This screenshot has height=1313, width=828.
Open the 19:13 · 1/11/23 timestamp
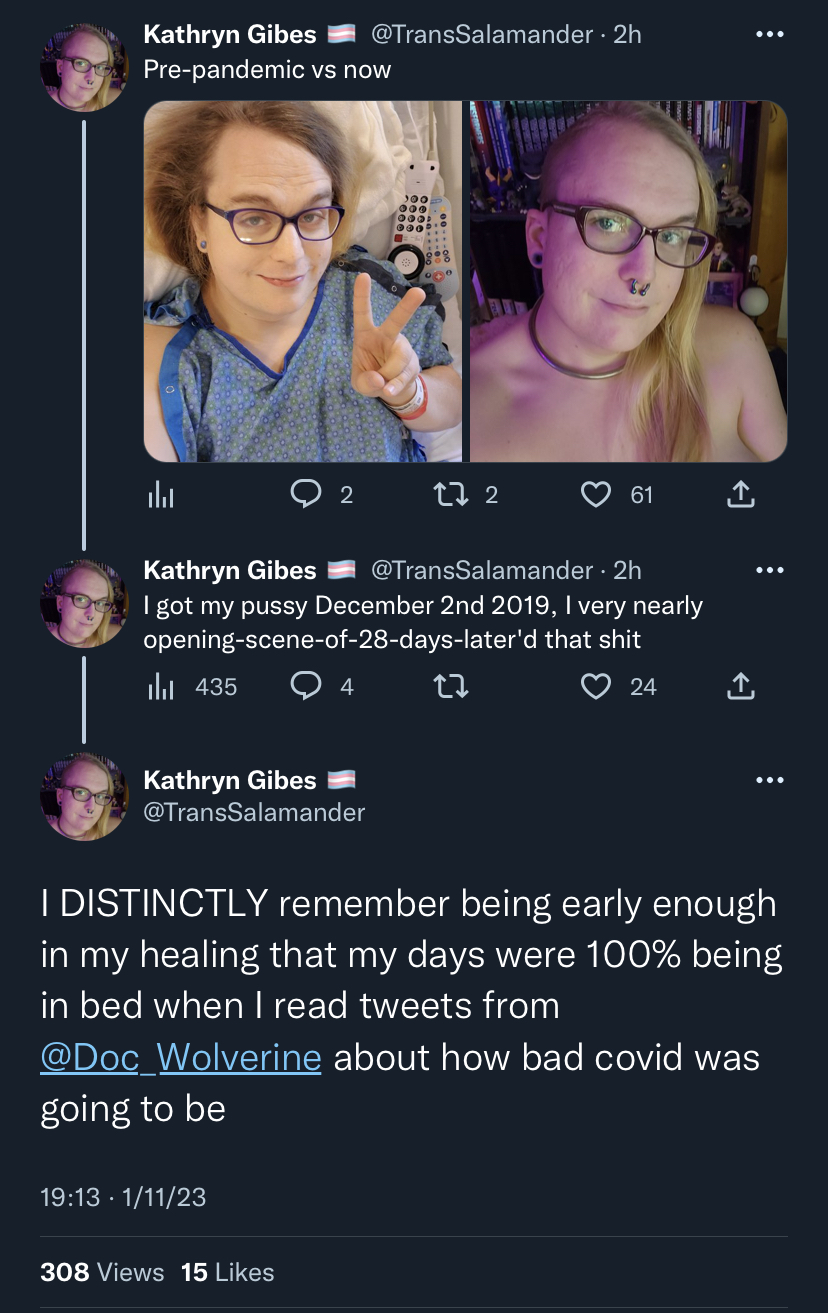(x=123, y=1196)
